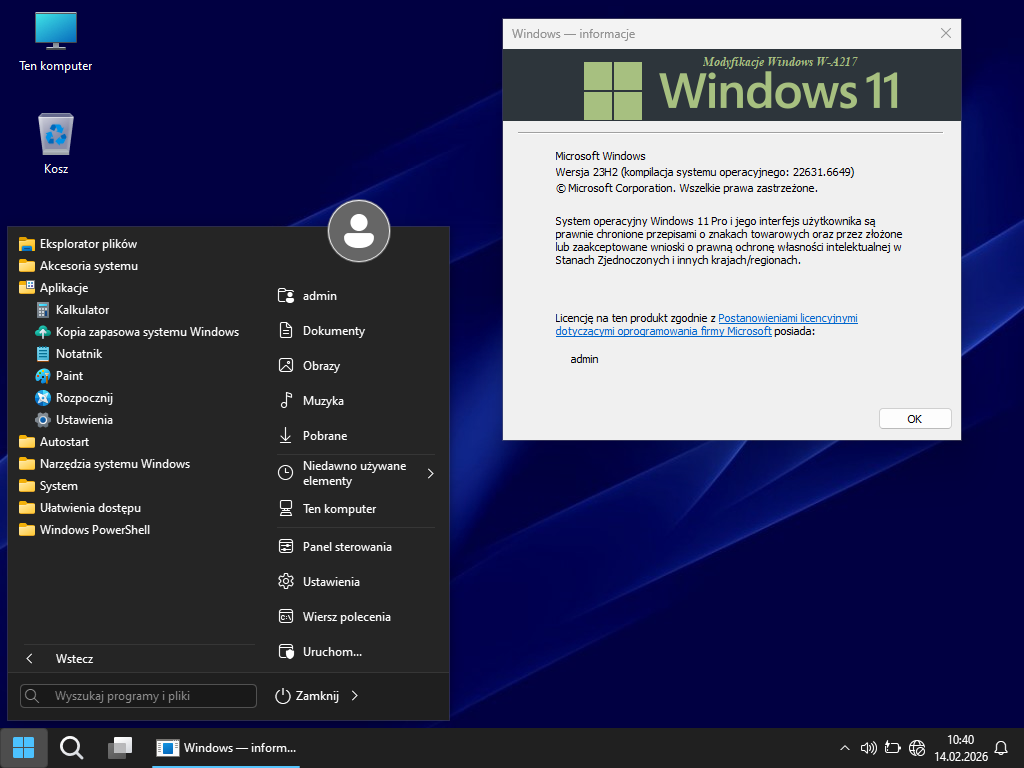Show hidden tray icons chevron
Screen dimensions: 1024x768
[x=845, y=747]
